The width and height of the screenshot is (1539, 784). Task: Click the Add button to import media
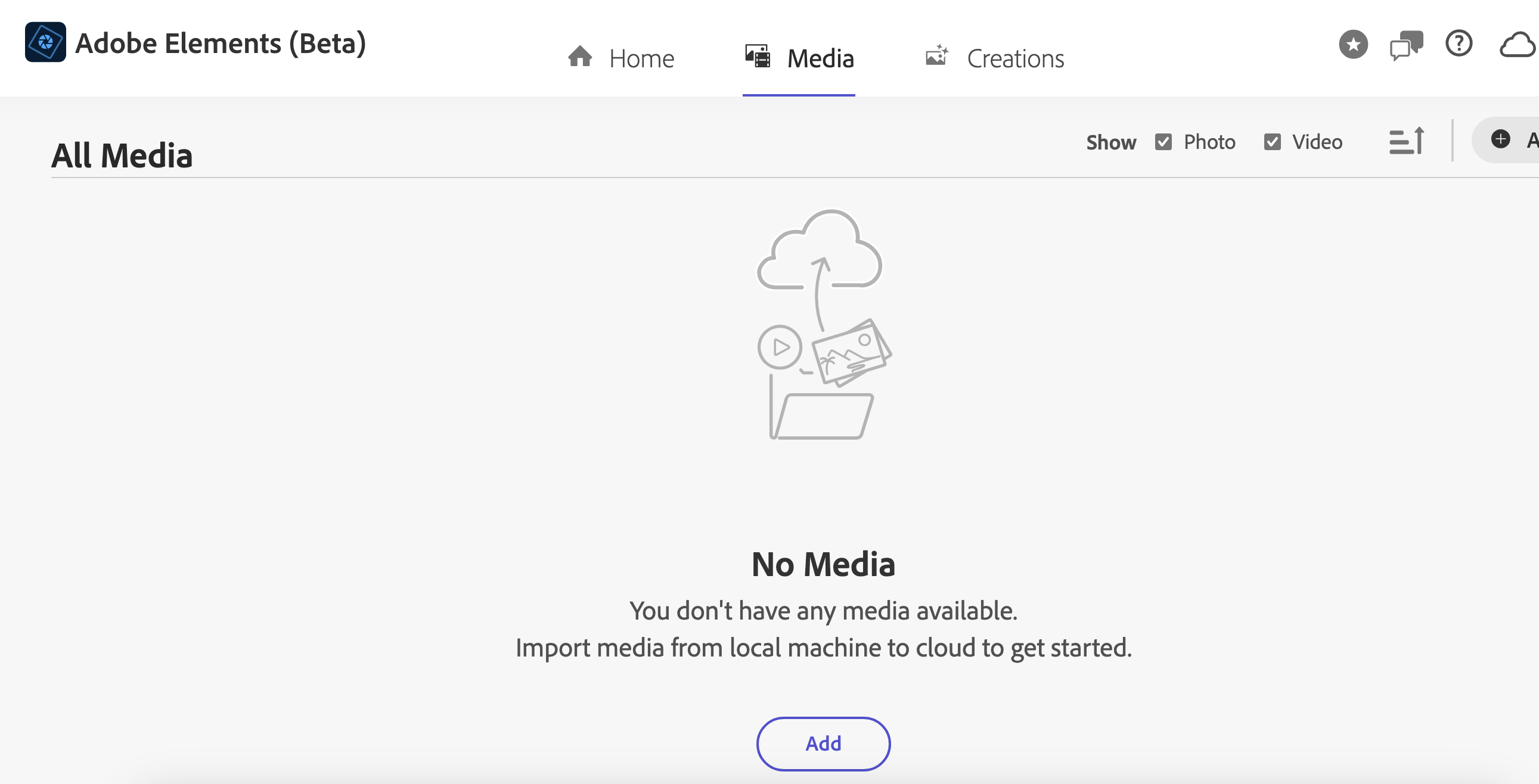point(822,743)
